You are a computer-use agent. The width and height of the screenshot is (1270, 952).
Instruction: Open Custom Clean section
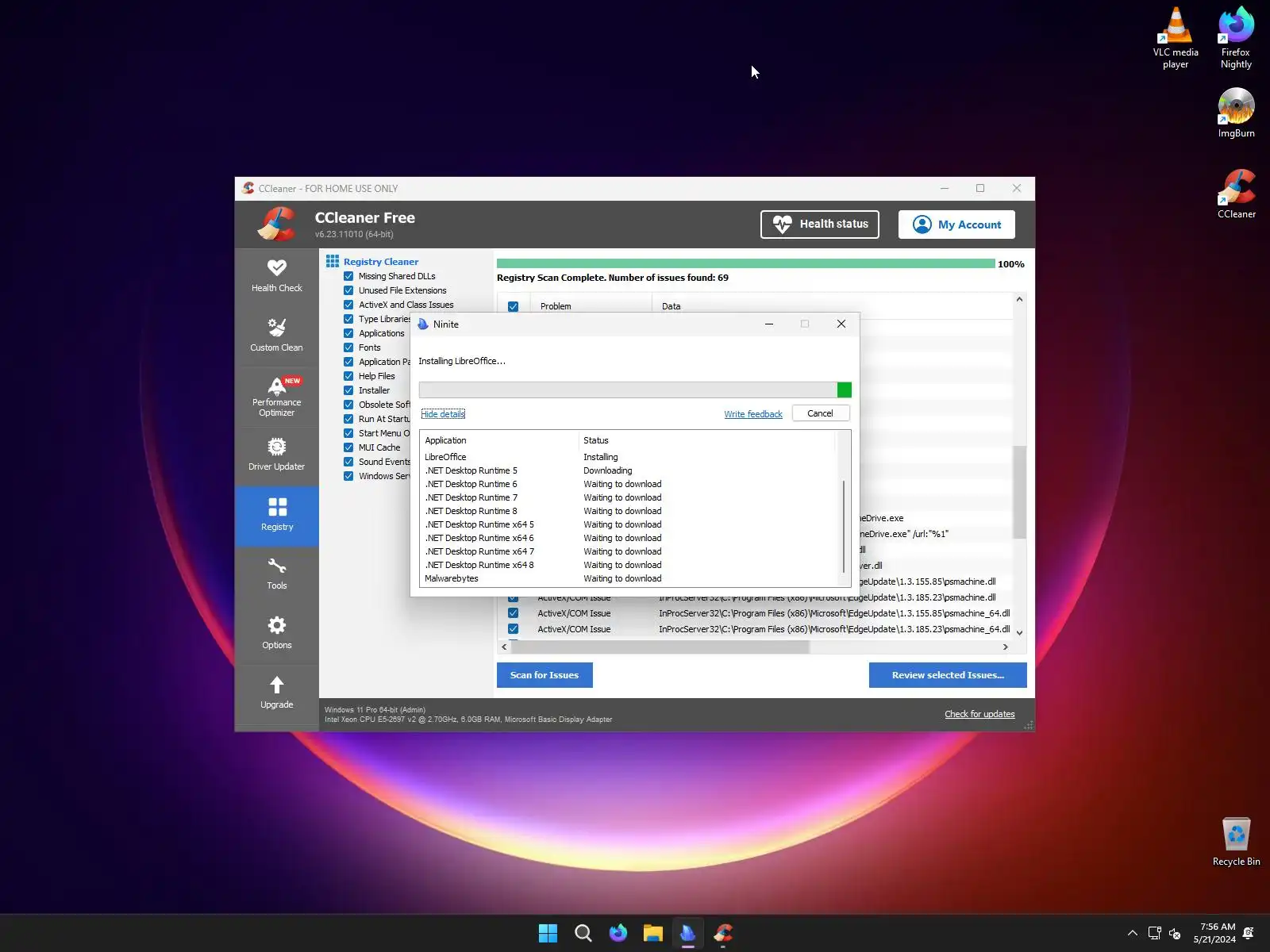(276, 336)
